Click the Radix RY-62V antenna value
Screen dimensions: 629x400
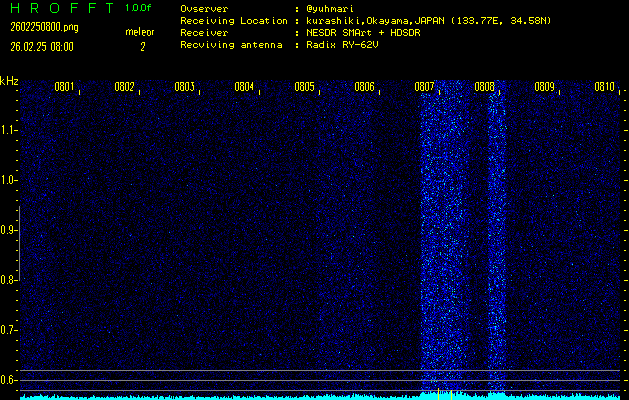(x=342, y=45)
